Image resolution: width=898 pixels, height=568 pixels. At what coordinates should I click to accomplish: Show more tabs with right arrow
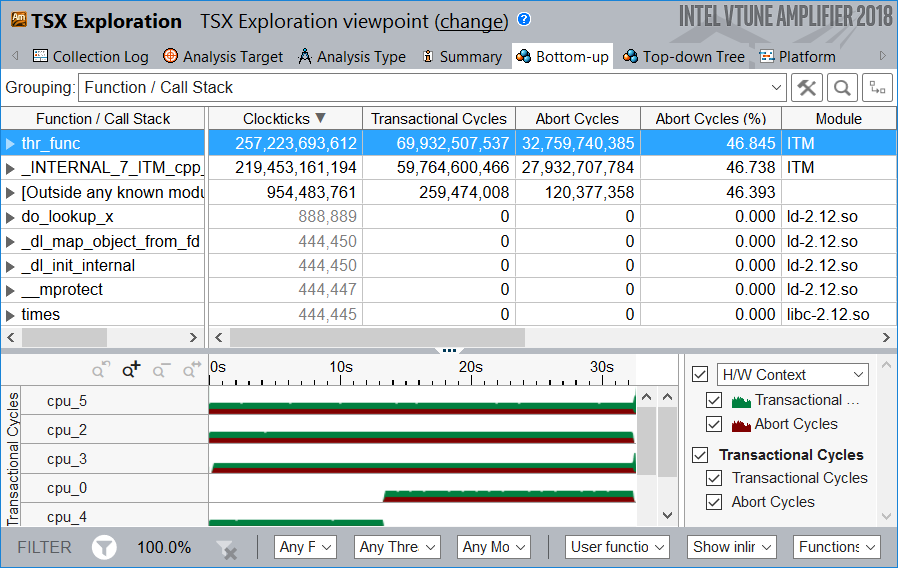tap(883, 56)
